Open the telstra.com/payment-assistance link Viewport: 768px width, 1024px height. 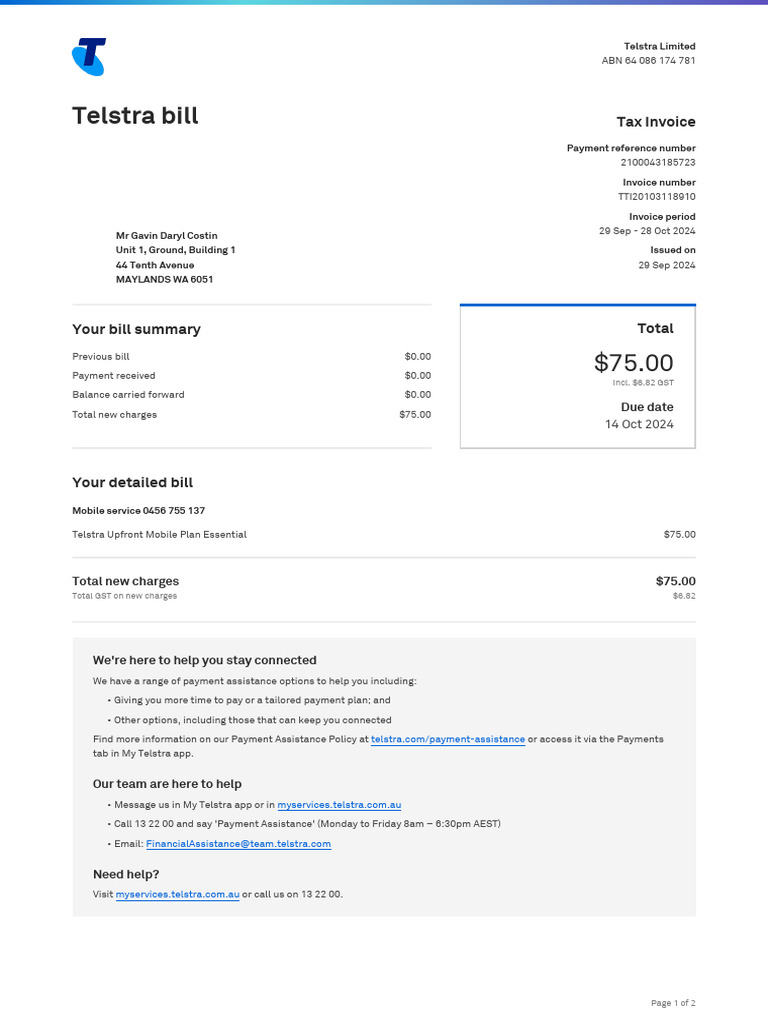tap(447, 739)
